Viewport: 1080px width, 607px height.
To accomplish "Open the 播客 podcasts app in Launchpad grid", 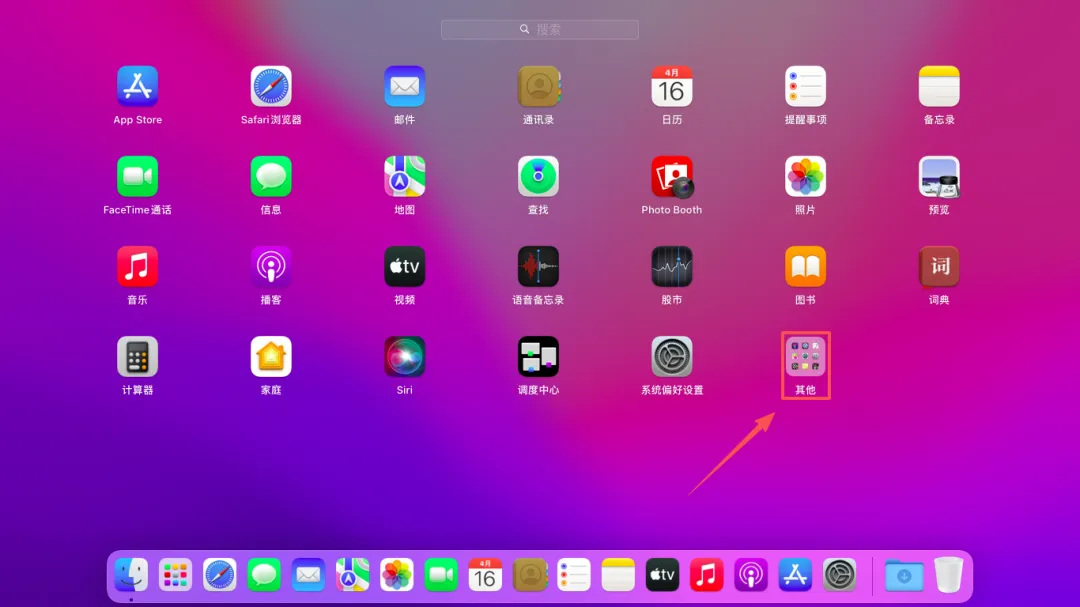I will [271, 267].
